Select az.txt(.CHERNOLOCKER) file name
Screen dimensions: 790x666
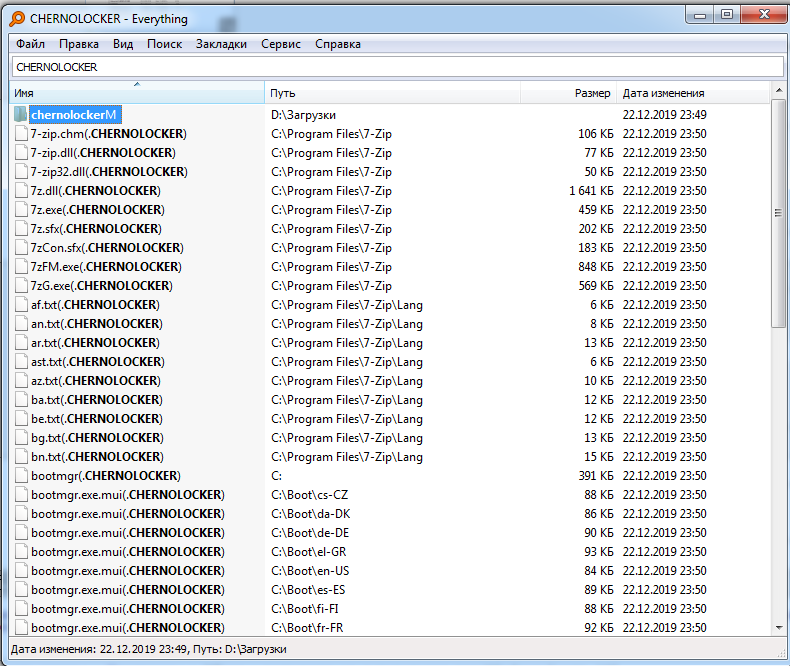pos(95,381)
